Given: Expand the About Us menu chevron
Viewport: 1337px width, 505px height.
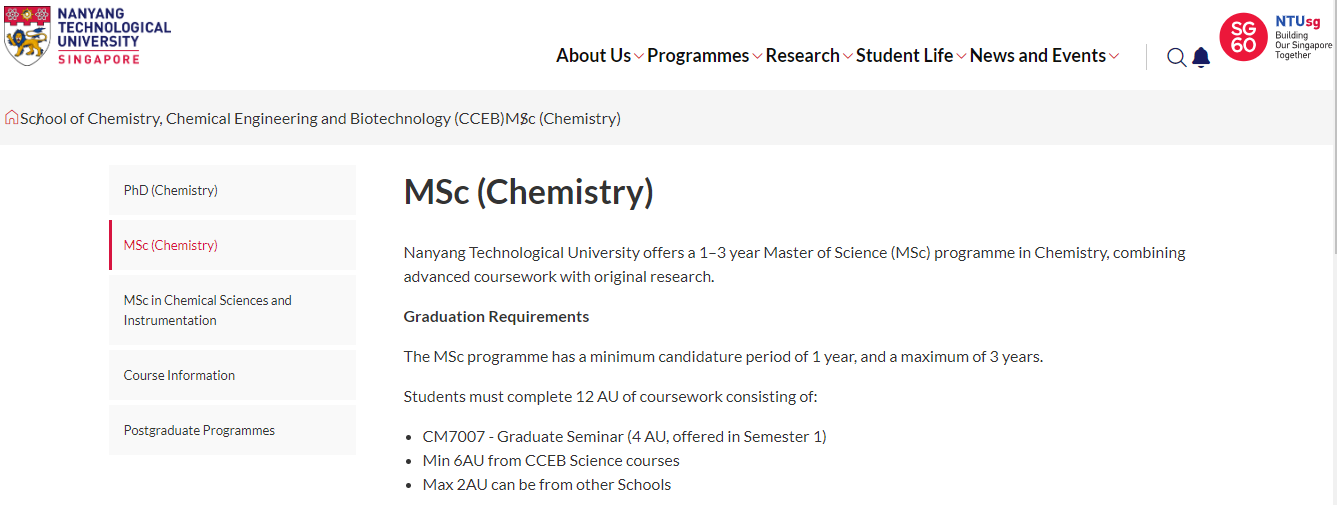Looking at the screenshot, I should [639, 56].
